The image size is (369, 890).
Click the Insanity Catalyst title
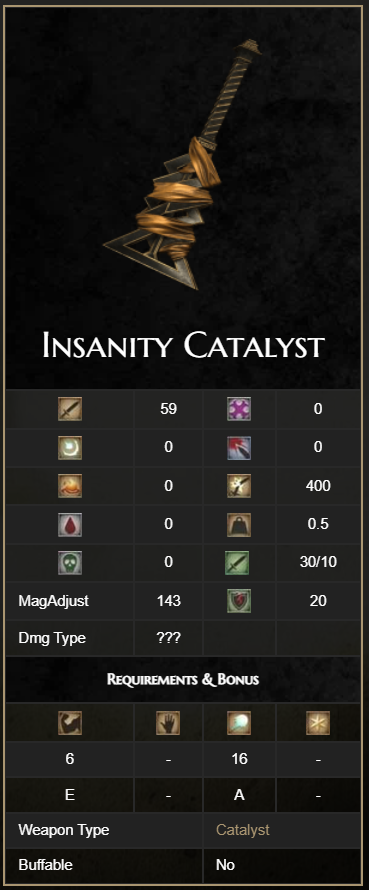coord(183,346)
